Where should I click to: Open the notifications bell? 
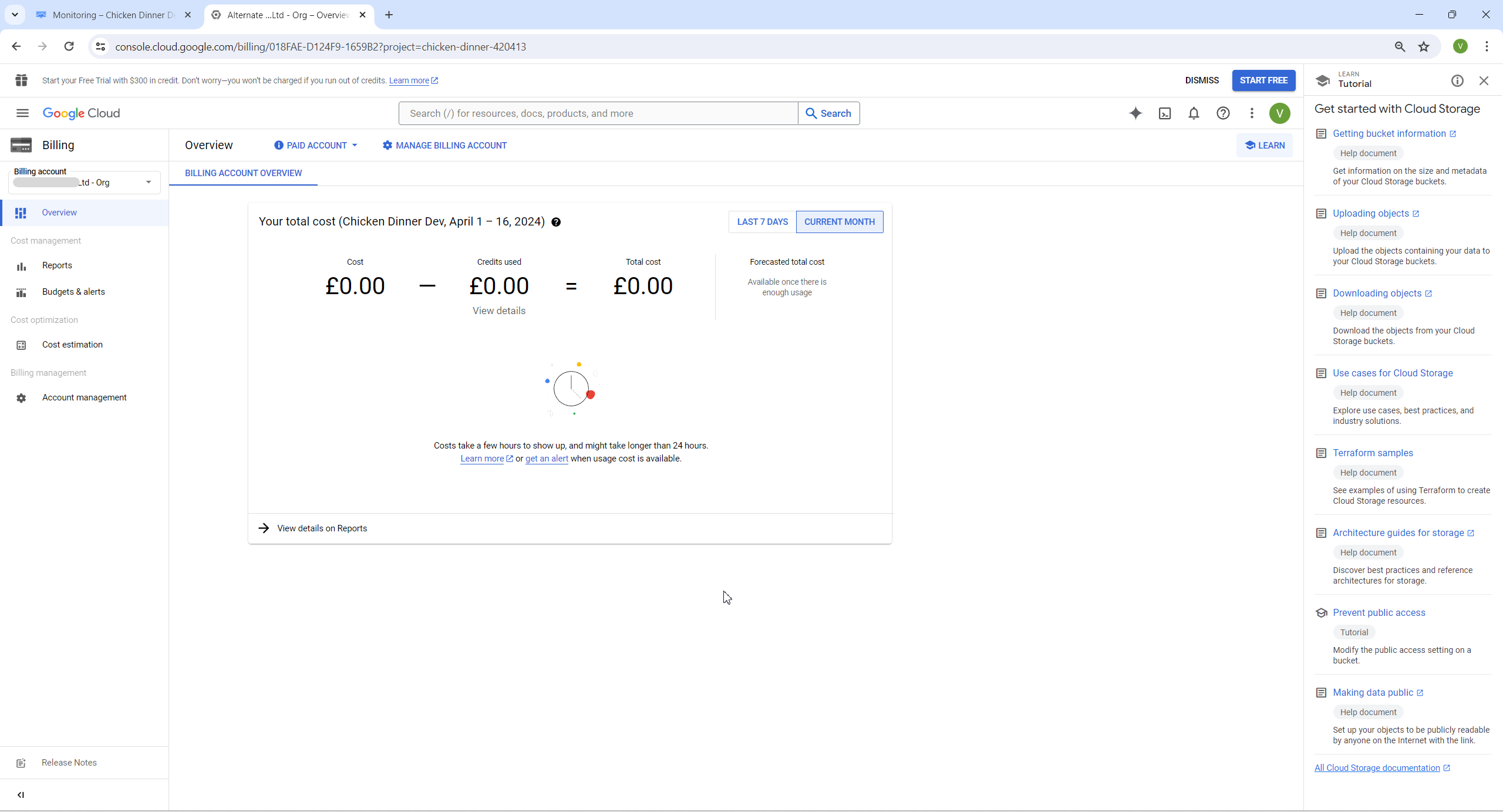[x=1194, y=113]
